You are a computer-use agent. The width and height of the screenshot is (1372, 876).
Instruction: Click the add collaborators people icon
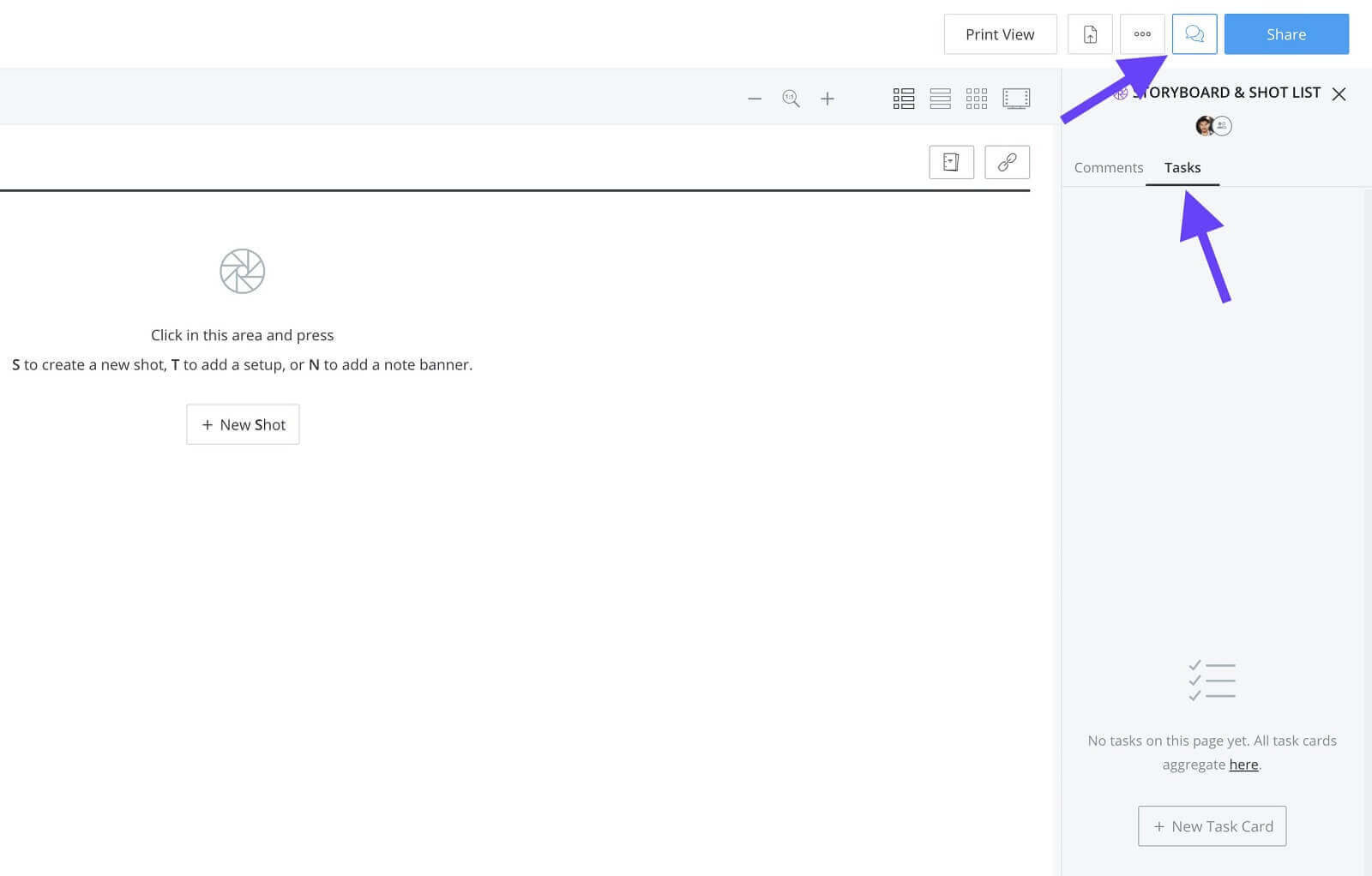point(1223,126)
